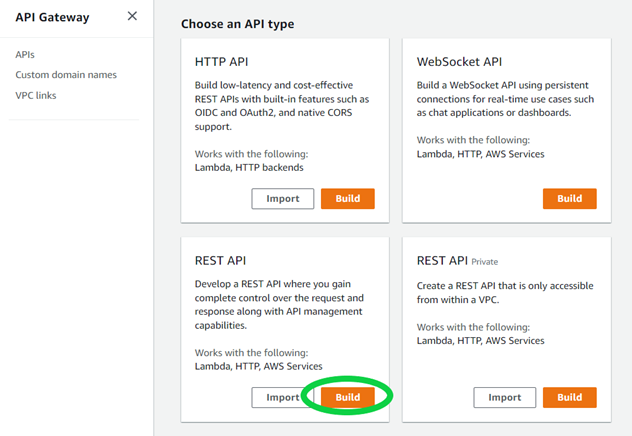Go to Custom domain names
Viewport: 632px width, 436px height.
(x=66, y=75)
